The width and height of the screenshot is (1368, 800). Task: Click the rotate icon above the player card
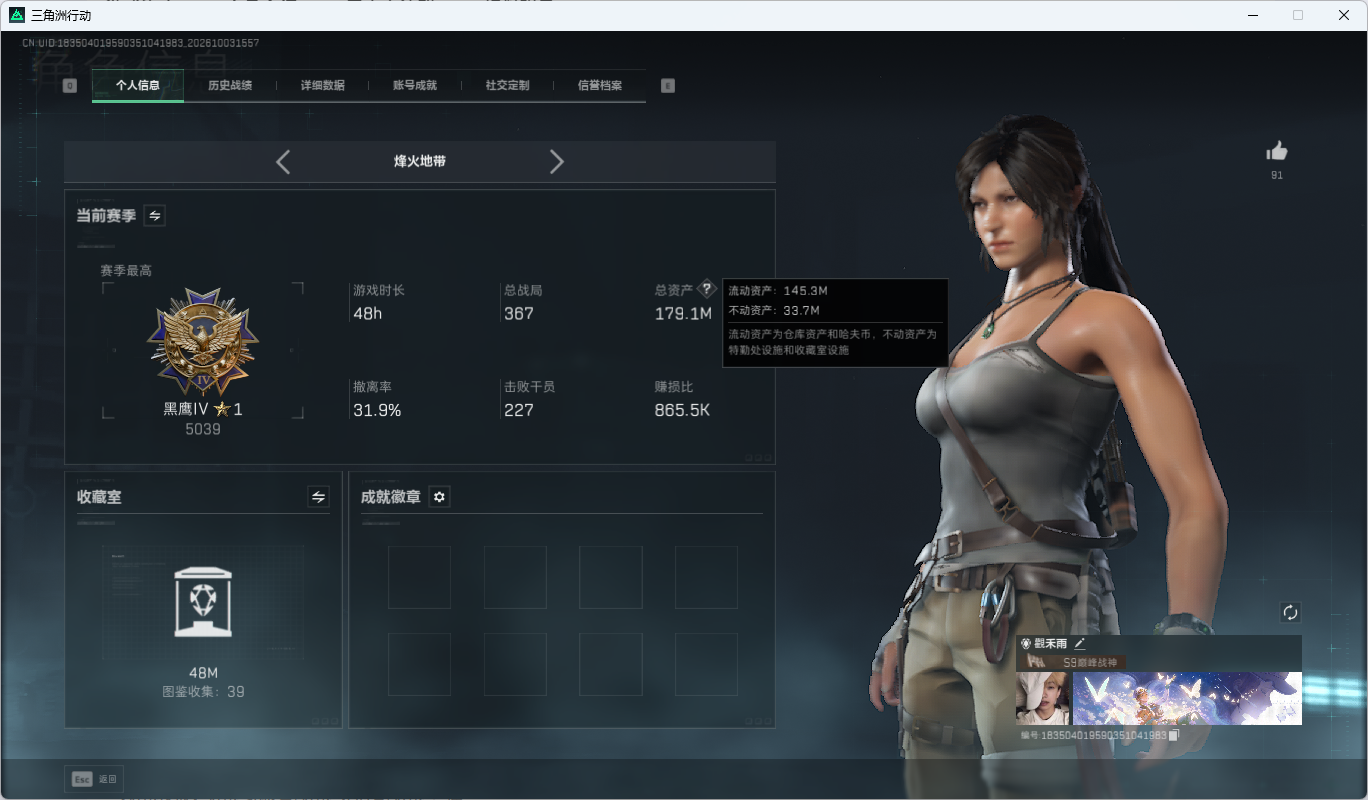[x=1290, y=612]
